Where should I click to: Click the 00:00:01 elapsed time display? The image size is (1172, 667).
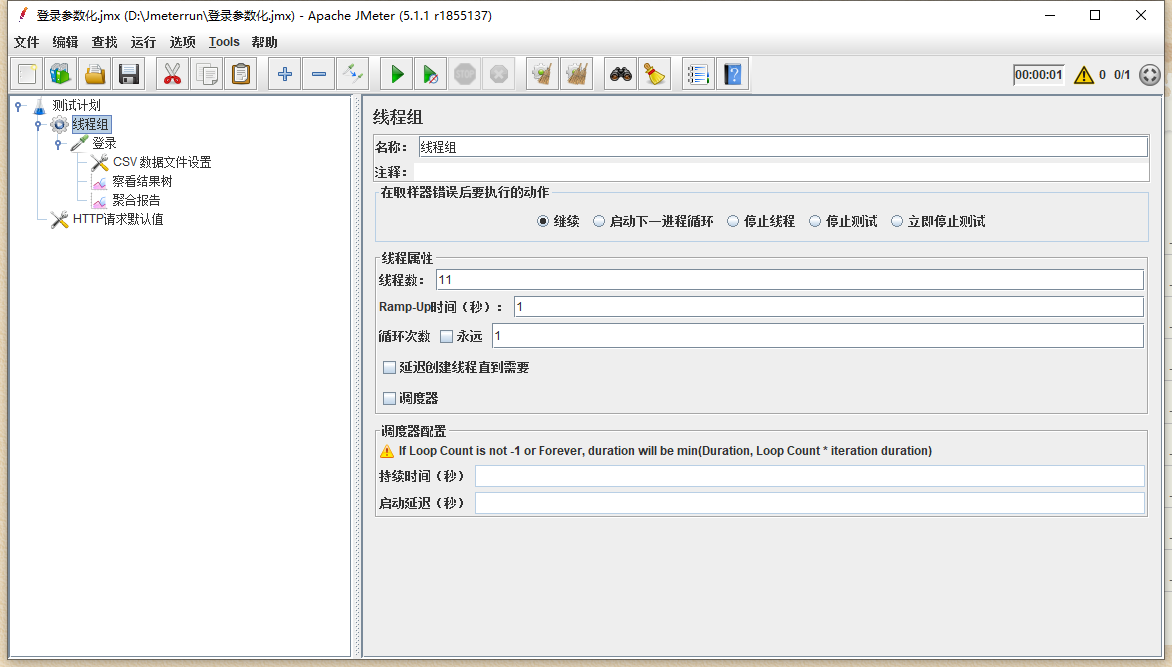pyautogui.click(x=1038, y=75)
